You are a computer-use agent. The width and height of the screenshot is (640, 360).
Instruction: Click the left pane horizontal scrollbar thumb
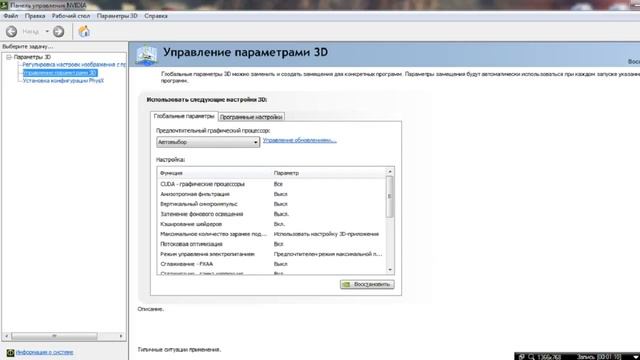(54, 336)
